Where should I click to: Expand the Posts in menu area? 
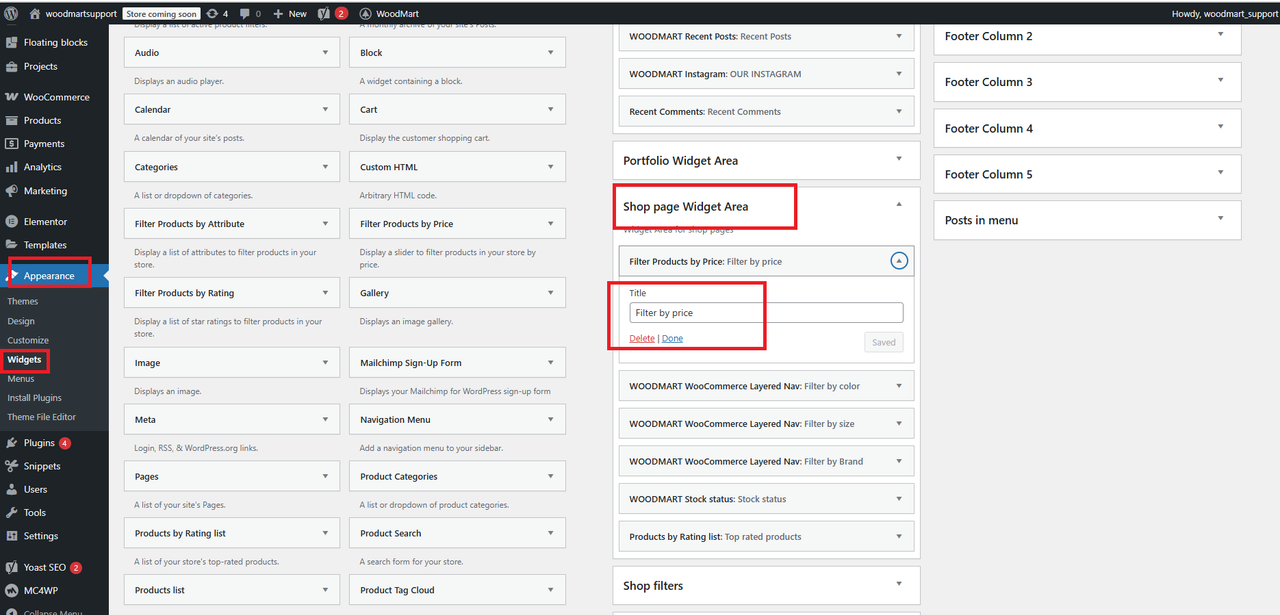[x=1220, y=219]
